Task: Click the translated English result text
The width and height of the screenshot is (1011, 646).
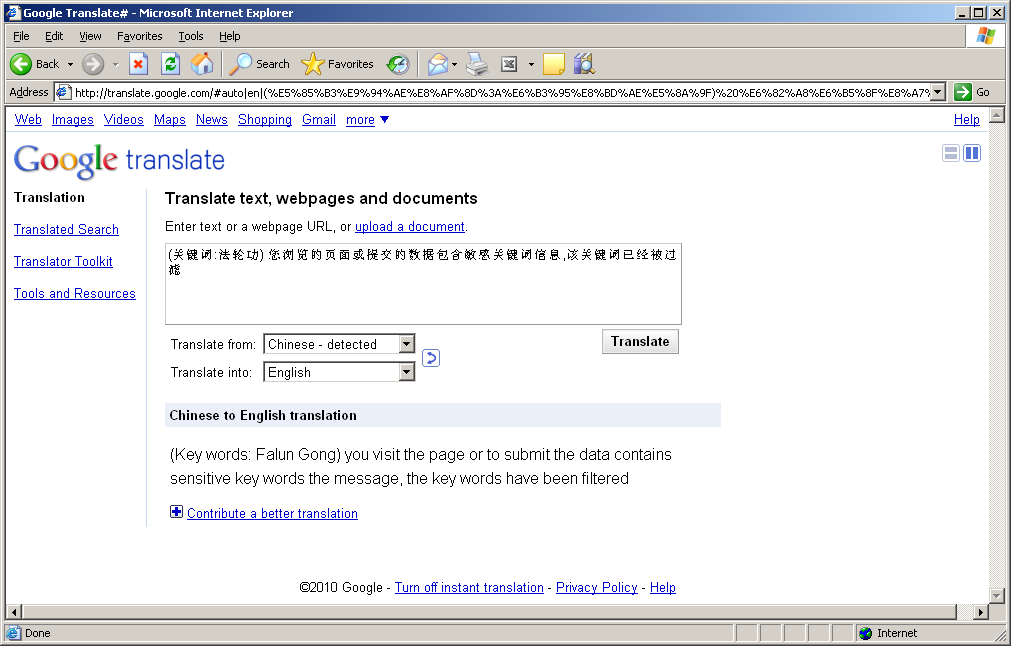Action: pyautogui.click(x=420, y=466)
